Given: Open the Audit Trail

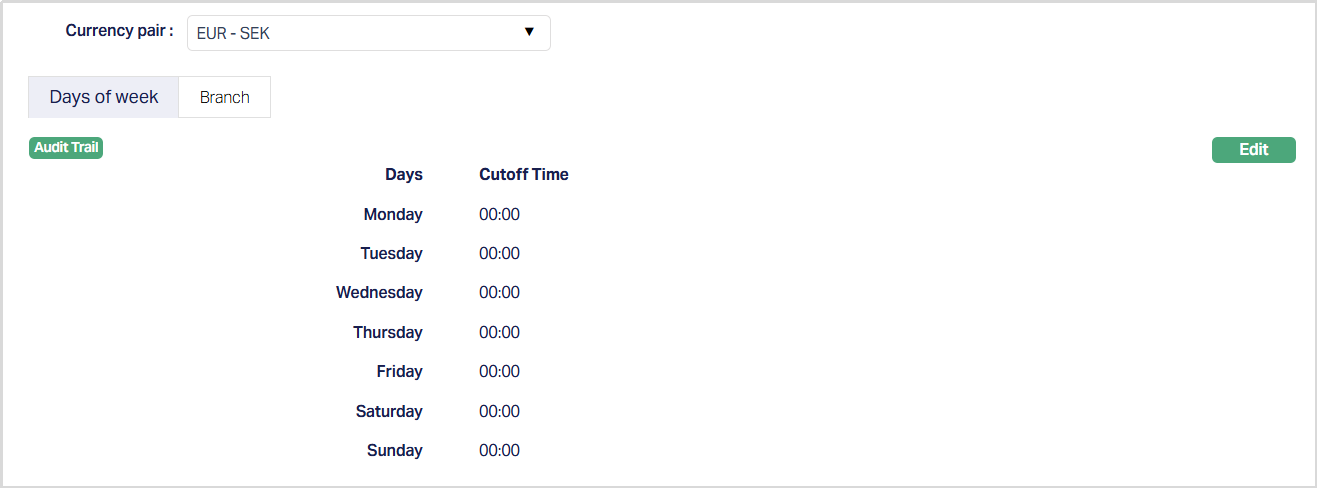Looking at the screenshot, I should click(x=66, y=148).
